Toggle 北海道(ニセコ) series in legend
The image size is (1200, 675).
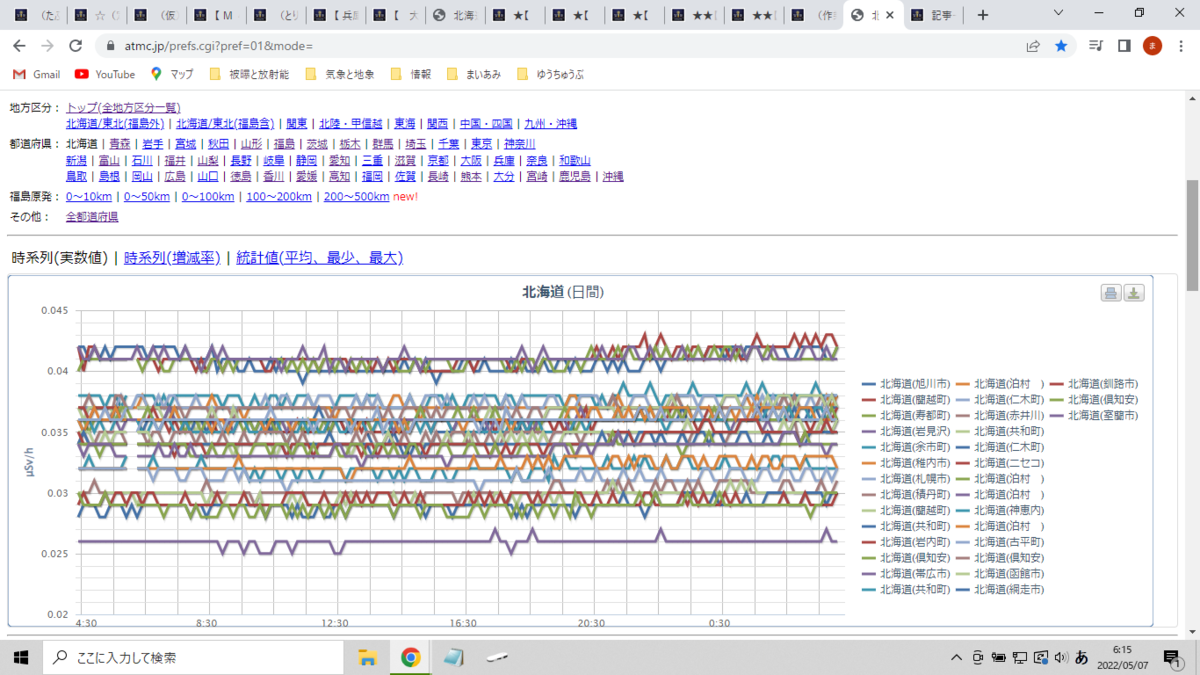(999, 463)
